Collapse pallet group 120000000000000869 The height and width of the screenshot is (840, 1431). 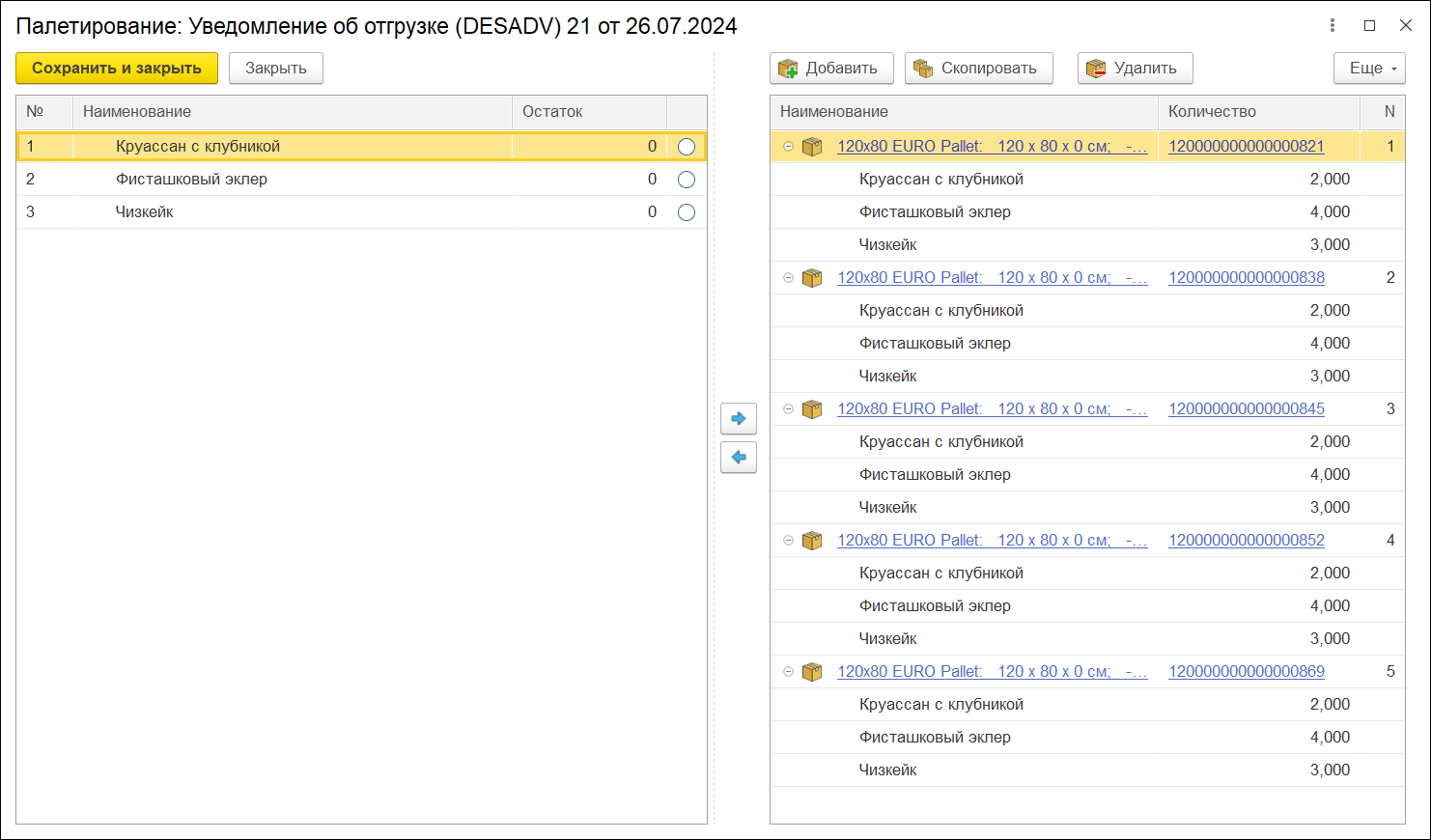point(788,671)
